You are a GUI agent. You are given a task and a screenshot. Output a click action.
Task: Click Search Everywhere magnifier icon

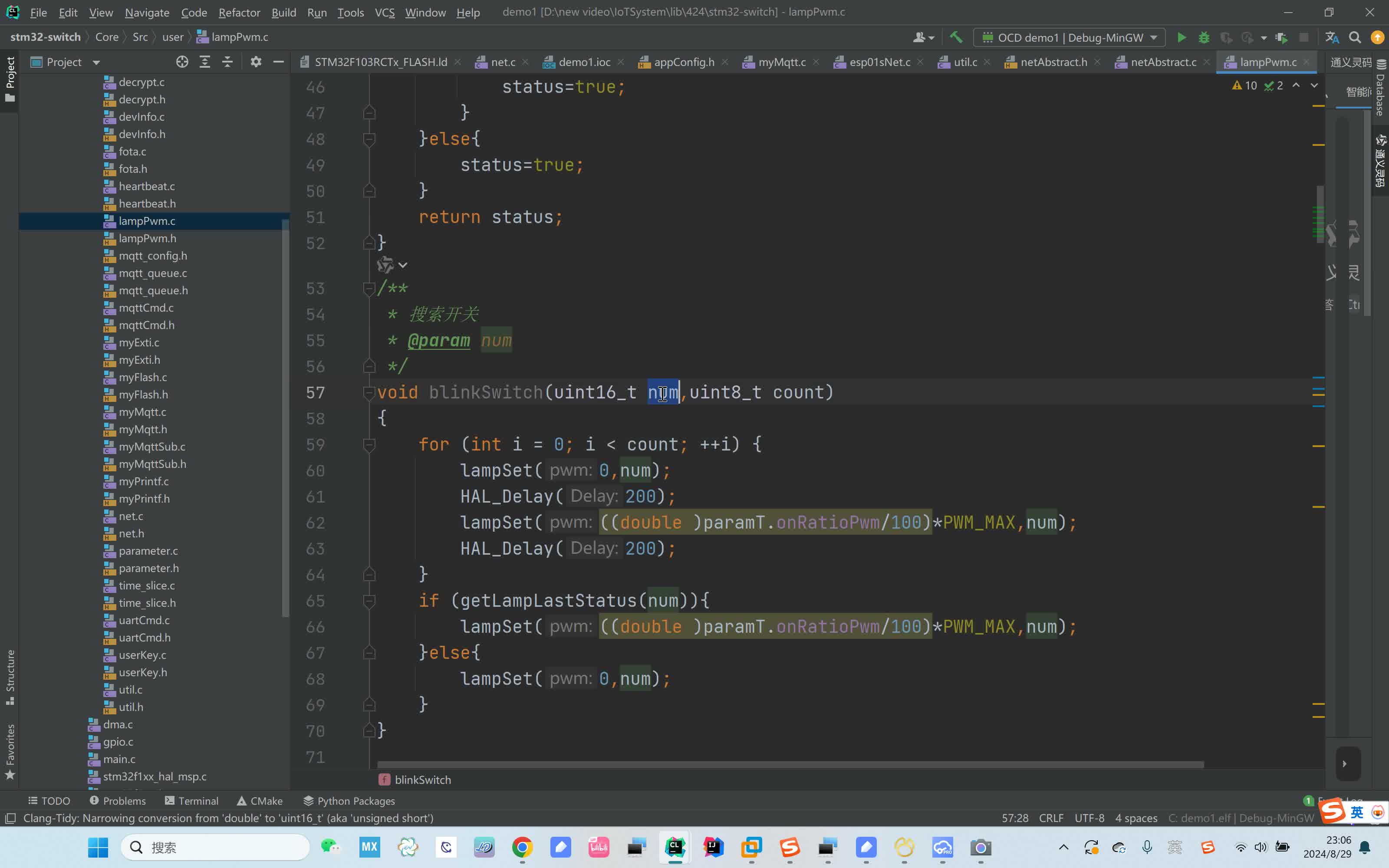[x=1355, y=38]
